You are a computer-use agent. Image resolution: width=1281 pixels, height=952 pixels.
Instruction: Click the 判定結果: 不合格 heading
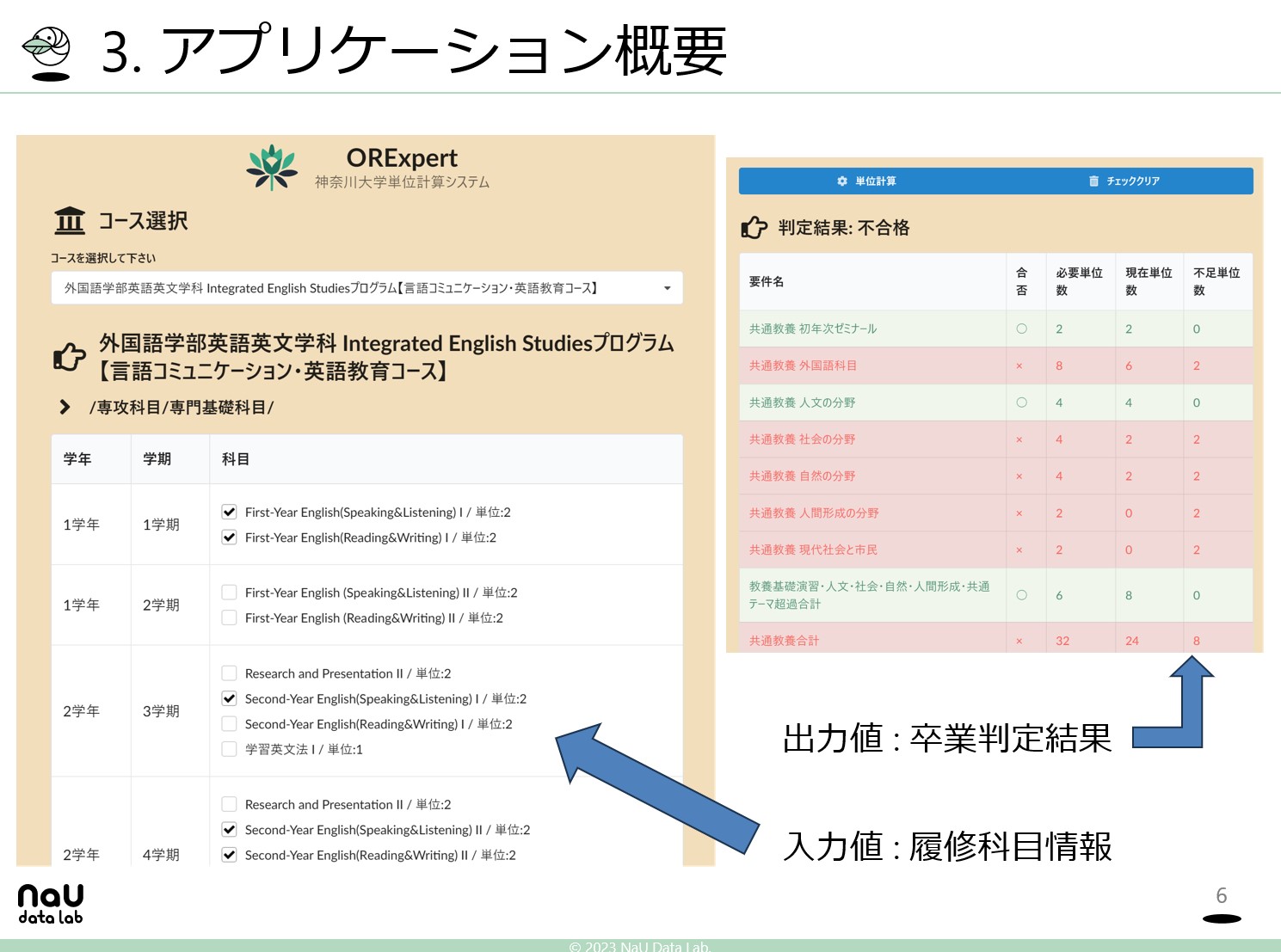(x=844, y=228)
